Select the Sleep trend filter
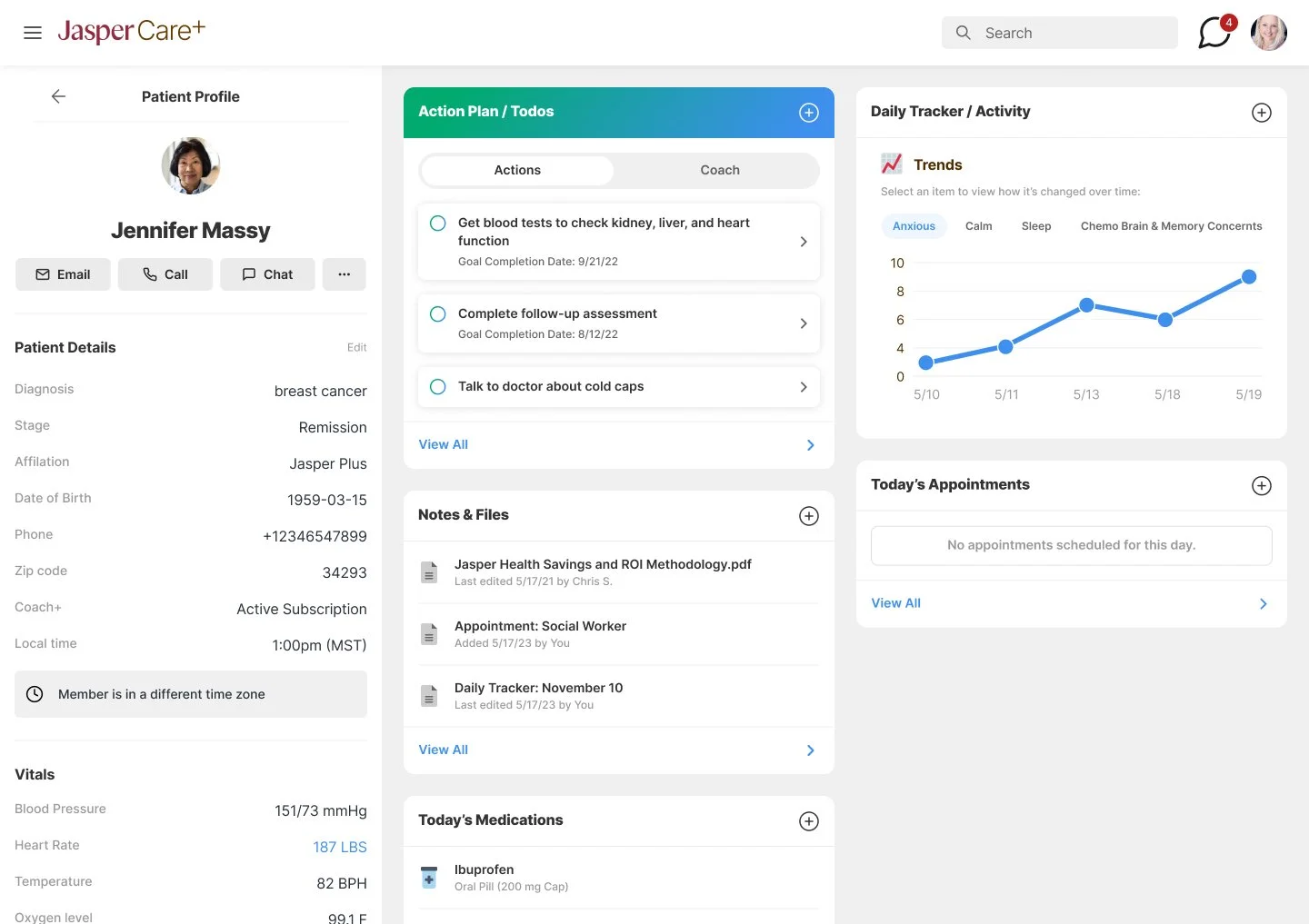Viewport: 1309px width, 924px height. point(1036,226)
